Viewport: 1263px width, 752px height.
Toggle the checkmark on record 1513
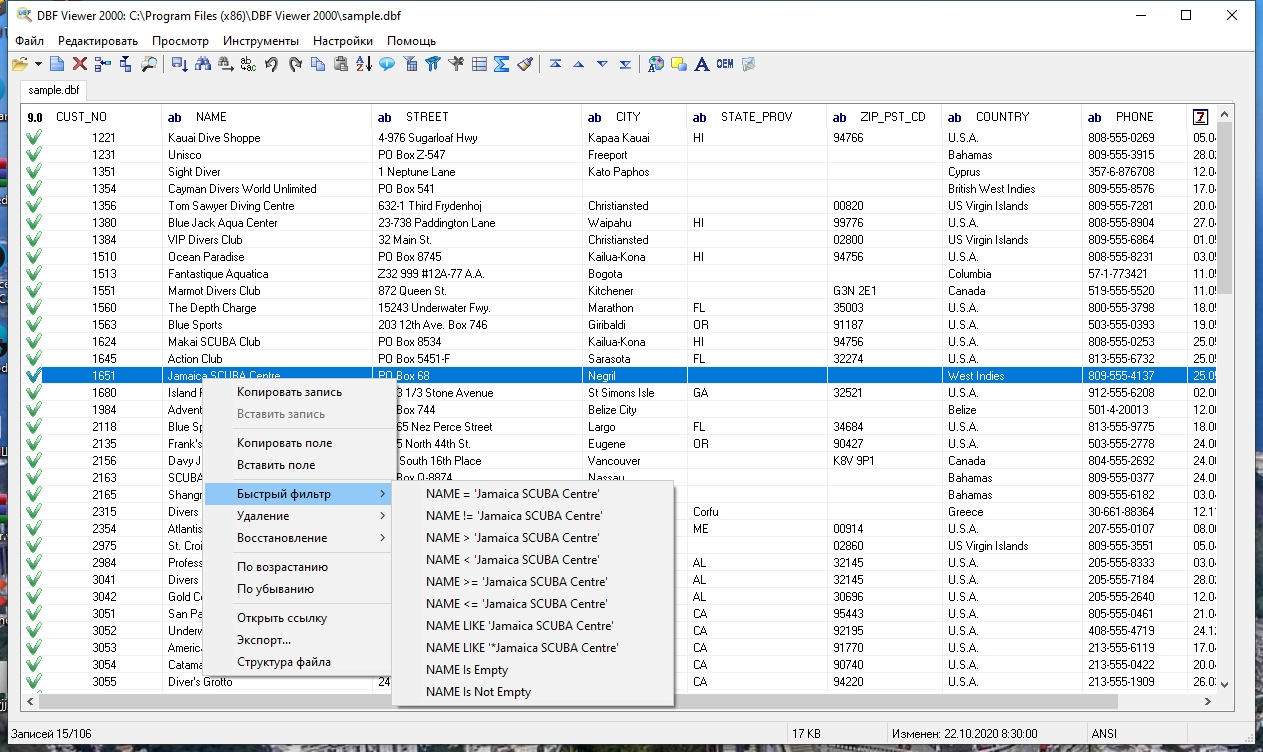point(34,274)
